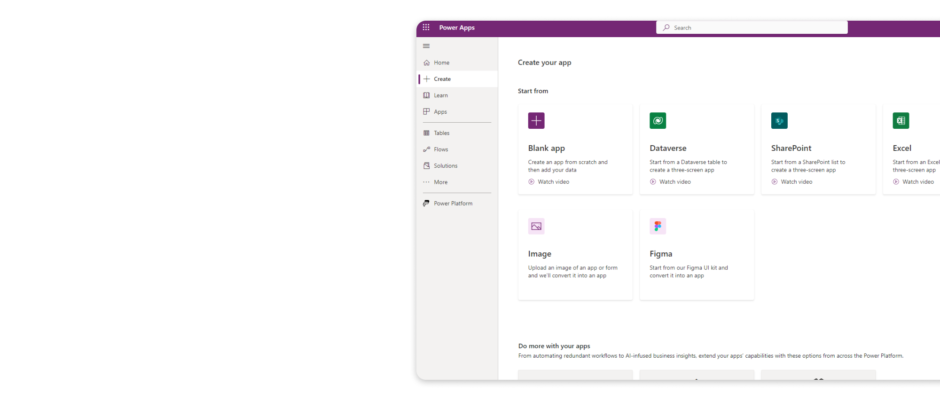
Task: Watch video link for Dataverse
Action: click(x=675, y=182)
